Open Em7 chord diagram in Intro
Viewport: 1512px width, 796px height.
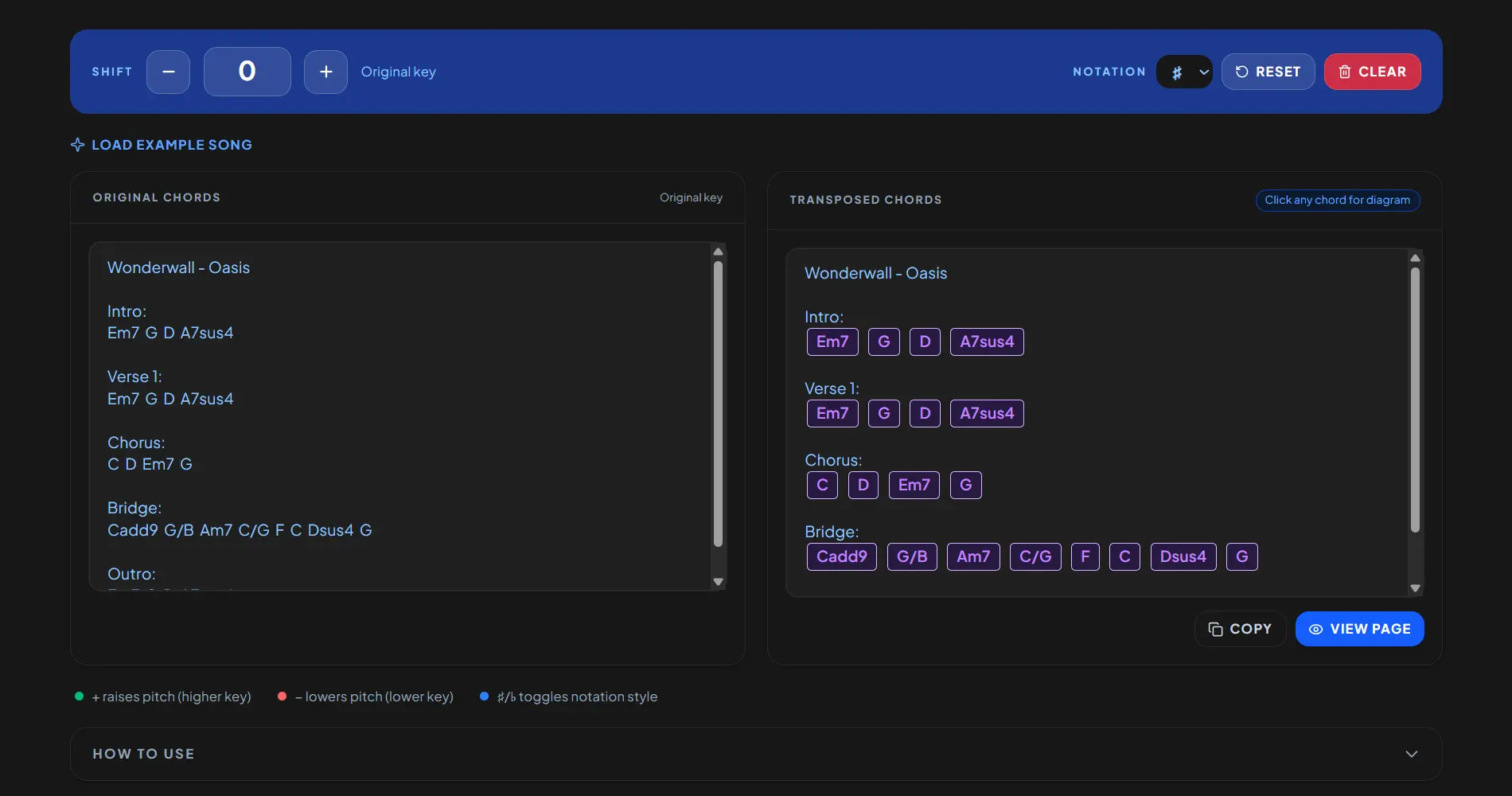pyautogui.click(x=832, y=341)
